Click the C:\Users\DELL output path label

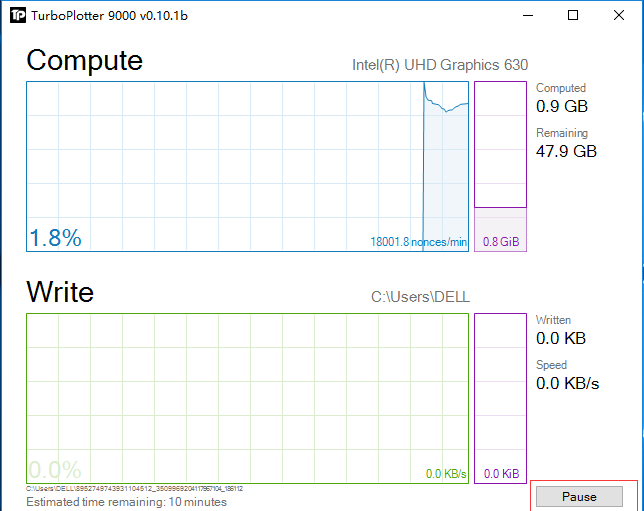point(420,297)
